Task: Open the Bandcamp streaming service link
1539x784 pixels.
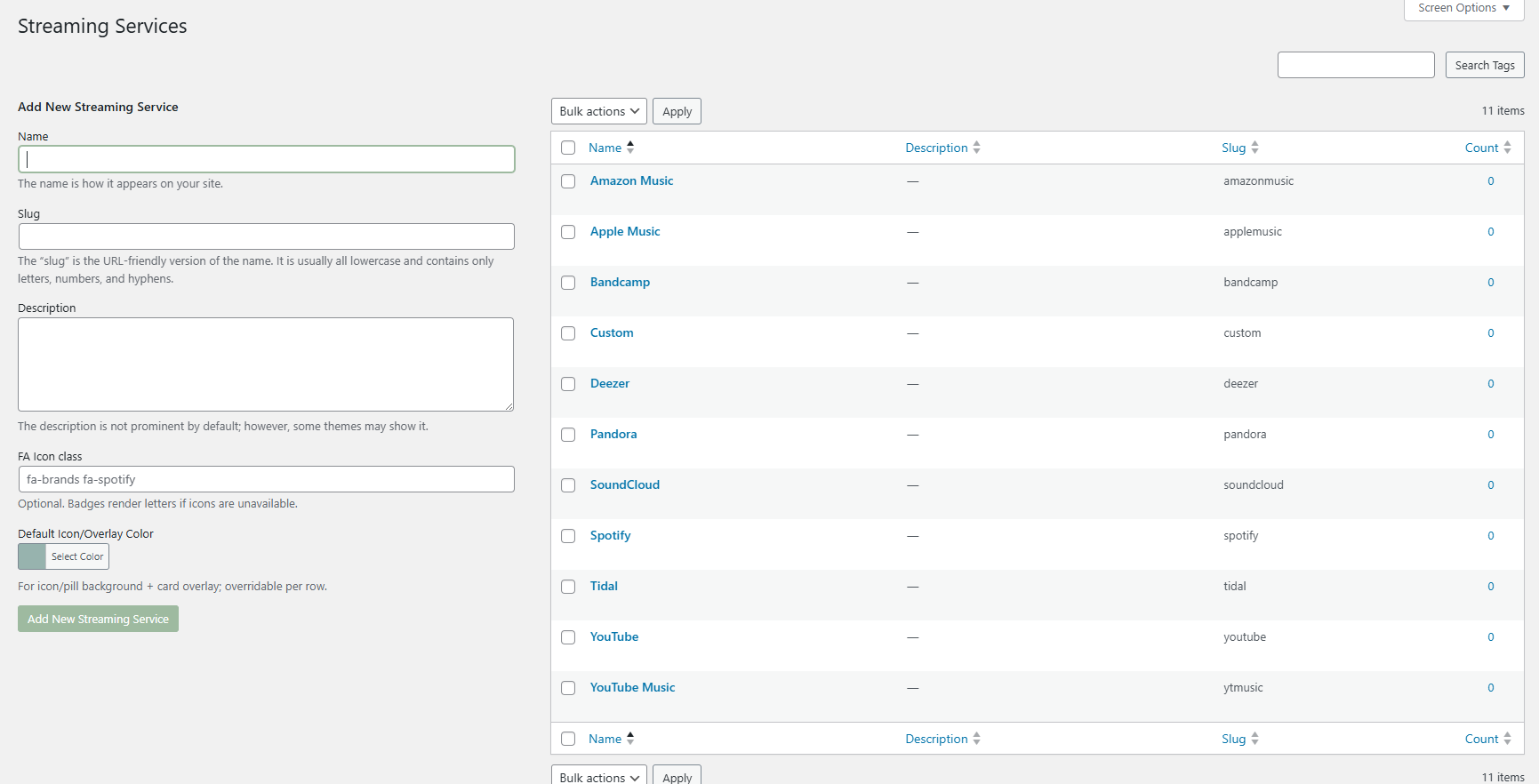Action: tap(620, 282)
